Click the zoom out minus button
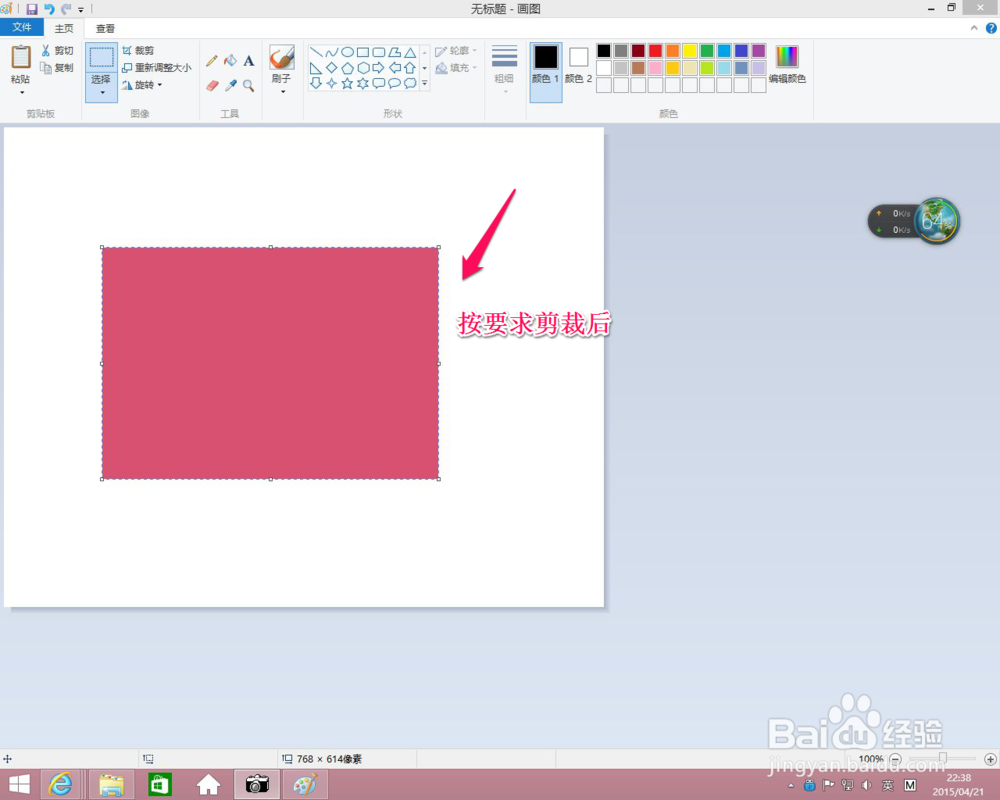The height and width of the screenshot is (800, 1000). click(x=895, y=759)
